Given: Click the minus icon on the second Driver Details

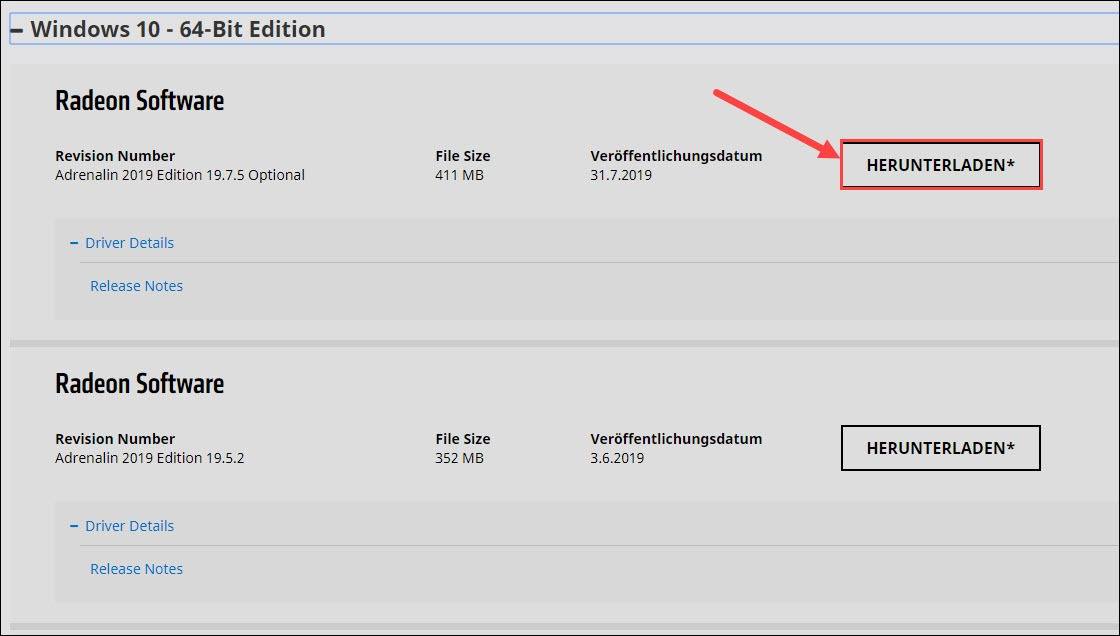Looking at the screenshot, I should (x=72, y=526).
